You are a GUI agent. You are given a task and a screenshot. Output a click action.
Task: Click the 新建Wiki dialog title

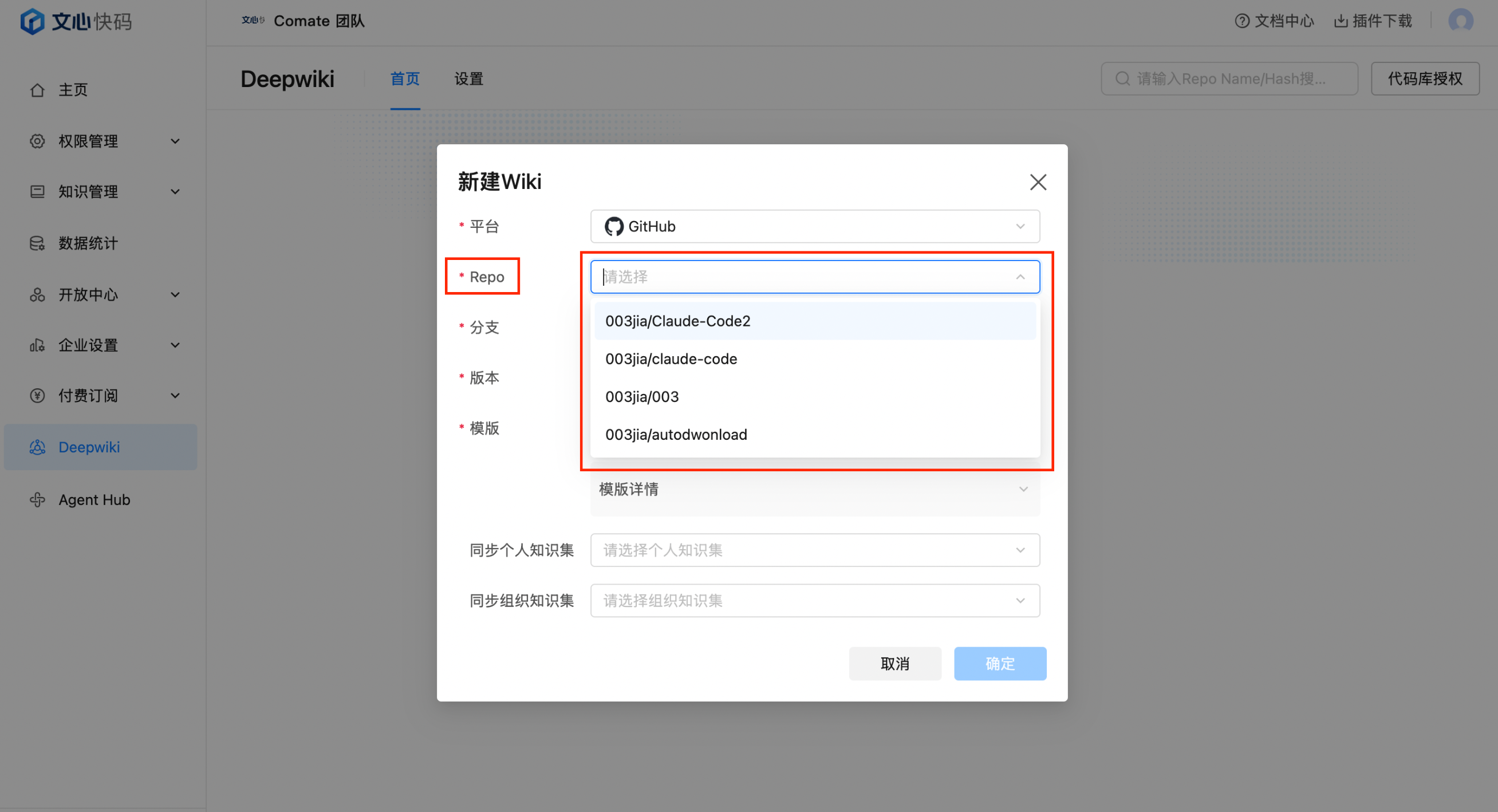499,182
